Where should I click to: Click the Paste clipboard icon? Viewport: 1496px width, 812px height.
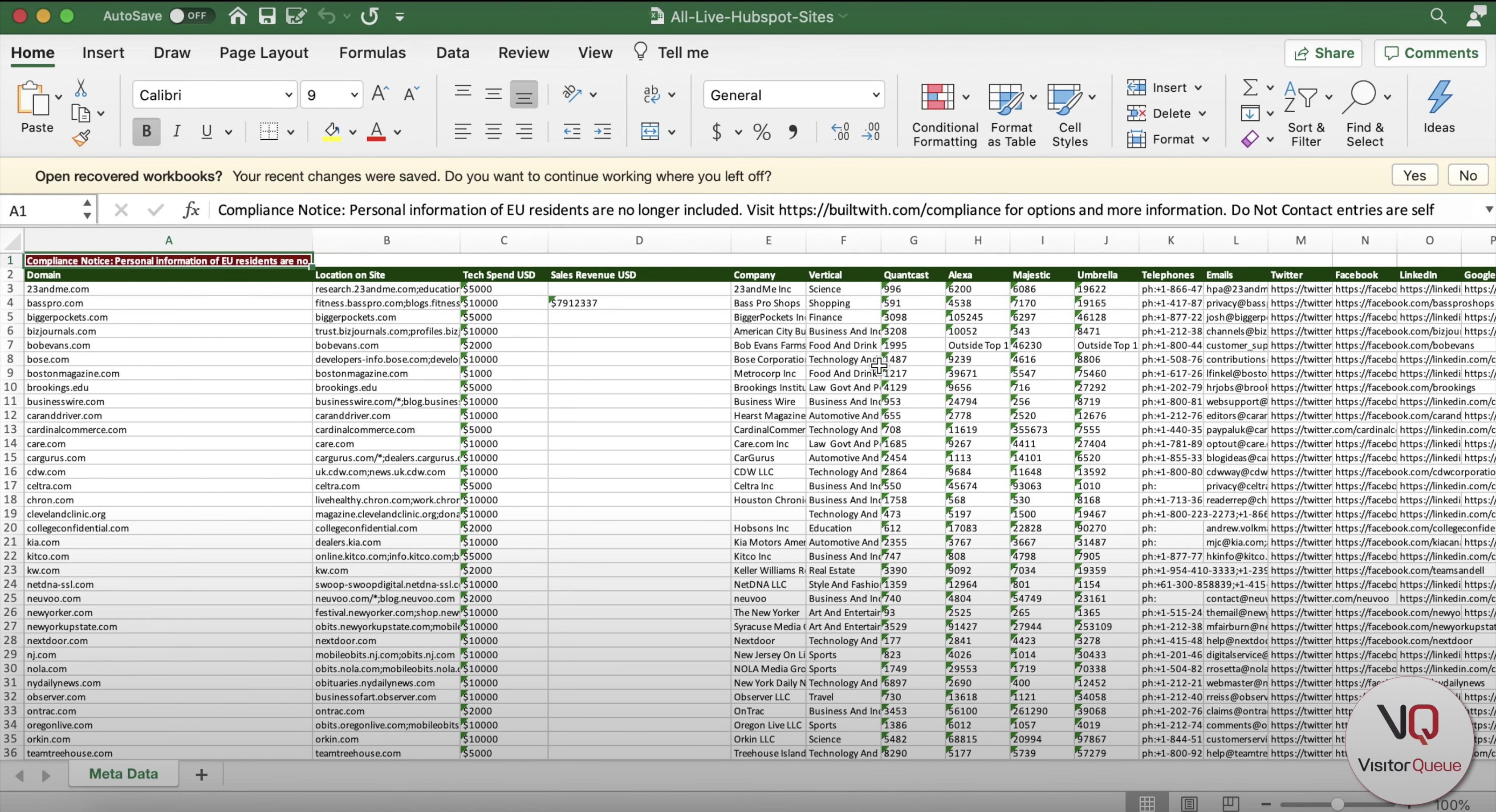click(x=33, y=98)
